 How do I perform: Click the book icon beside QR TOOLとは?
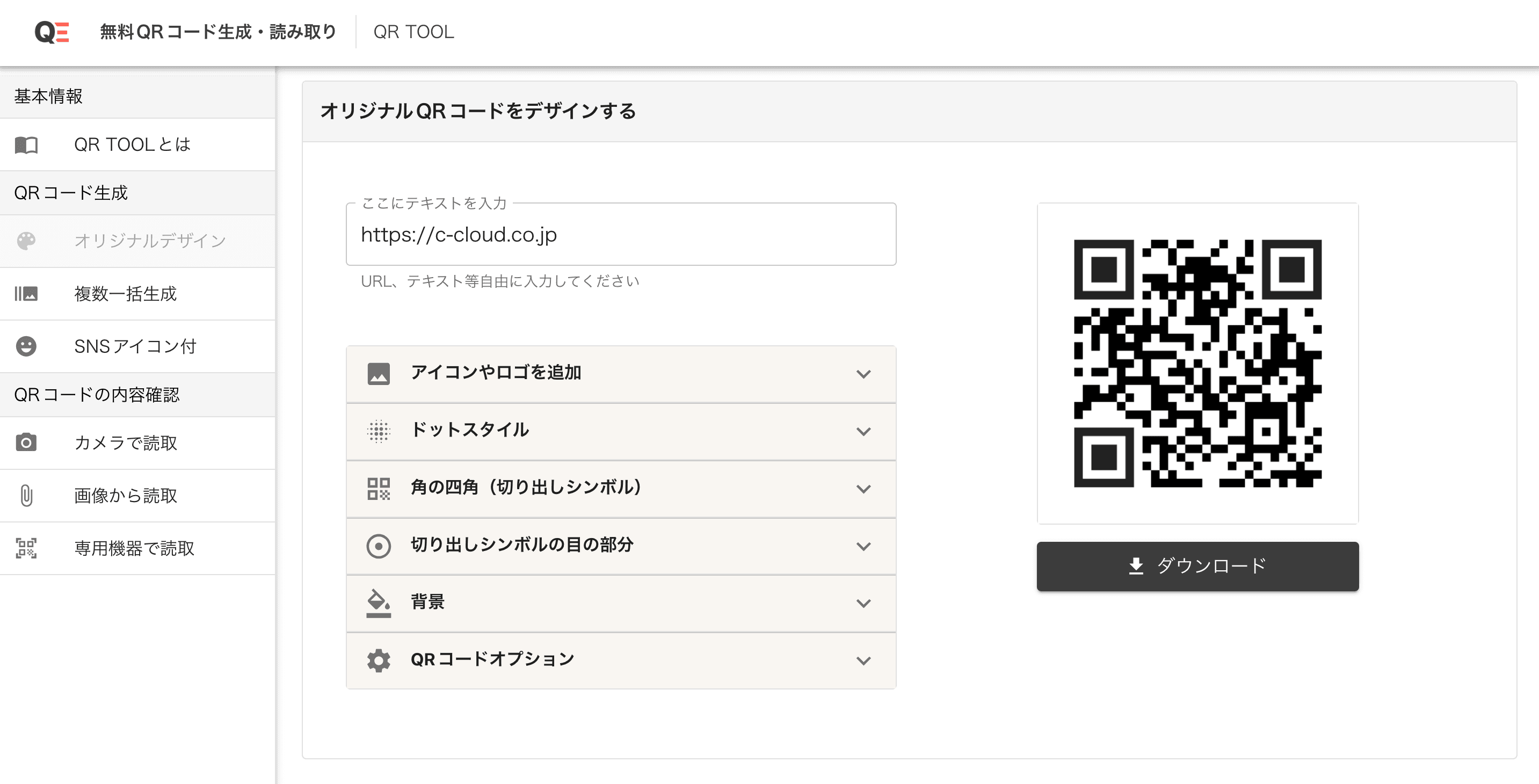click(26, 144)
